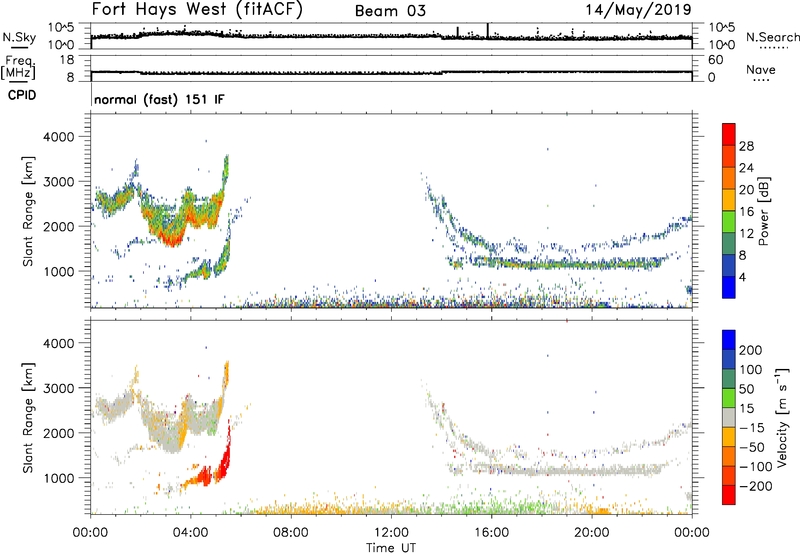The height and width of the screenshot is (554, 800).
Task: Click the 'Freq. [MHz]' label
Action: click(x=18, y=67)
